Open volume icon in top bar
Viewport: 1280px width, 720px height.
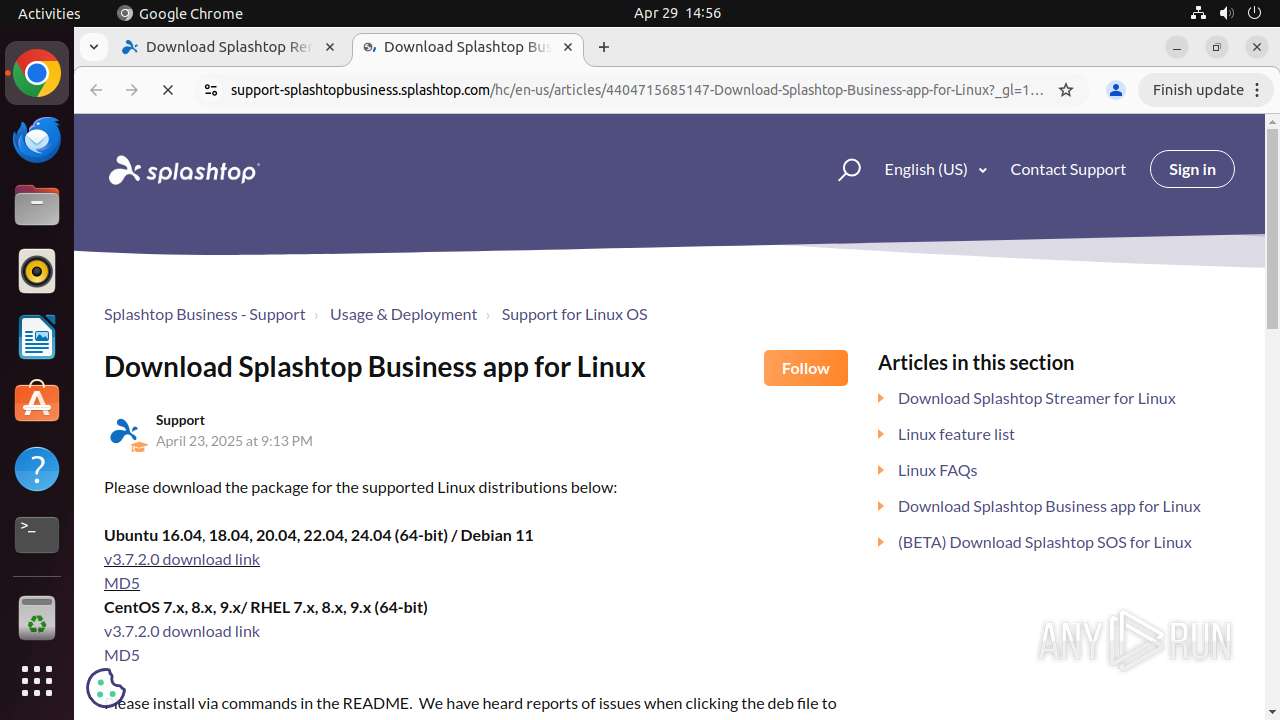click(x=1227, y=13)
